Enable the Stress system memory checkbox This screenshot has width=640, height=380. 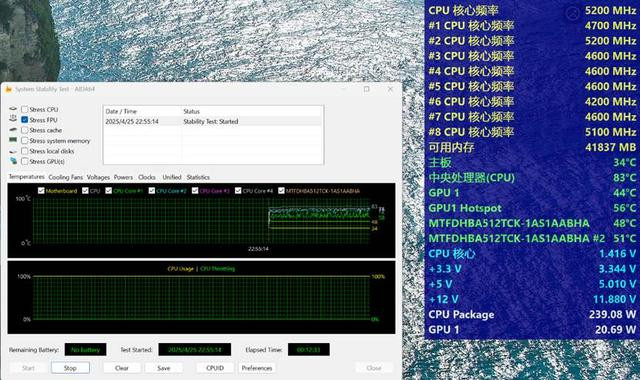click(x=24, y=140)
